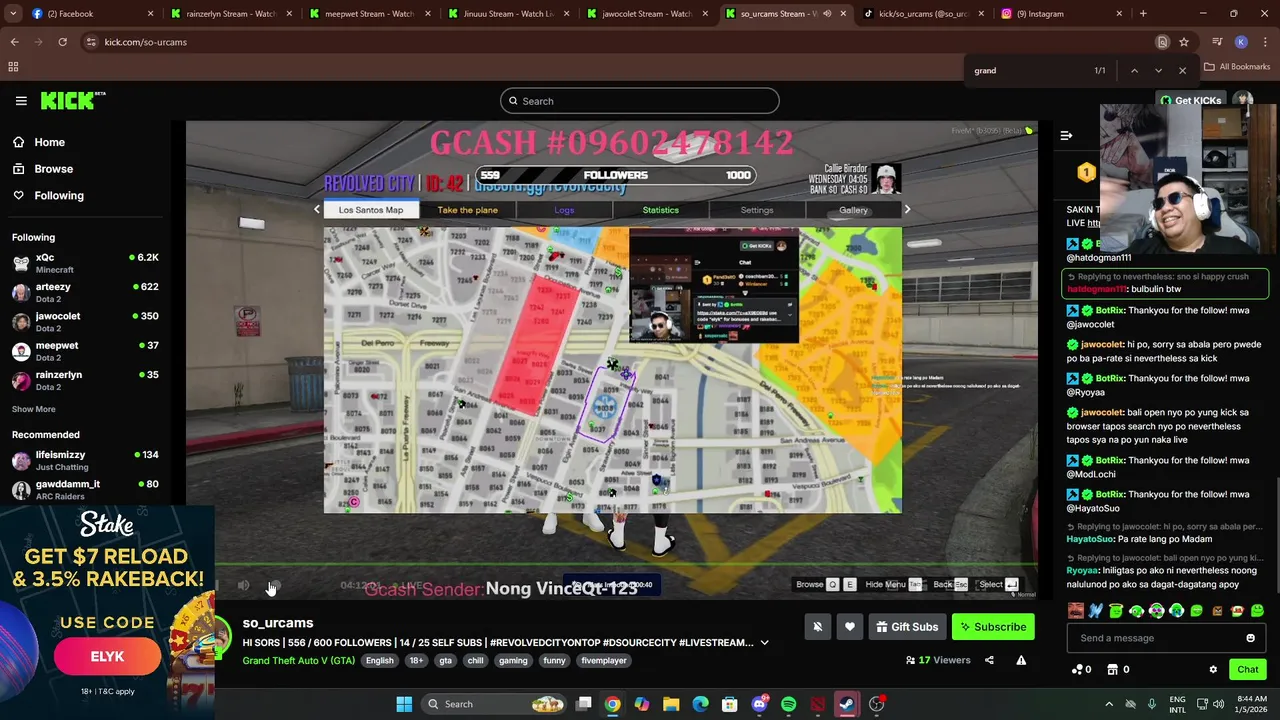Image resolution: width=1280 pixels, height=720 pixels.
Task: Go to next find result
Action: tap(1158, 71)
